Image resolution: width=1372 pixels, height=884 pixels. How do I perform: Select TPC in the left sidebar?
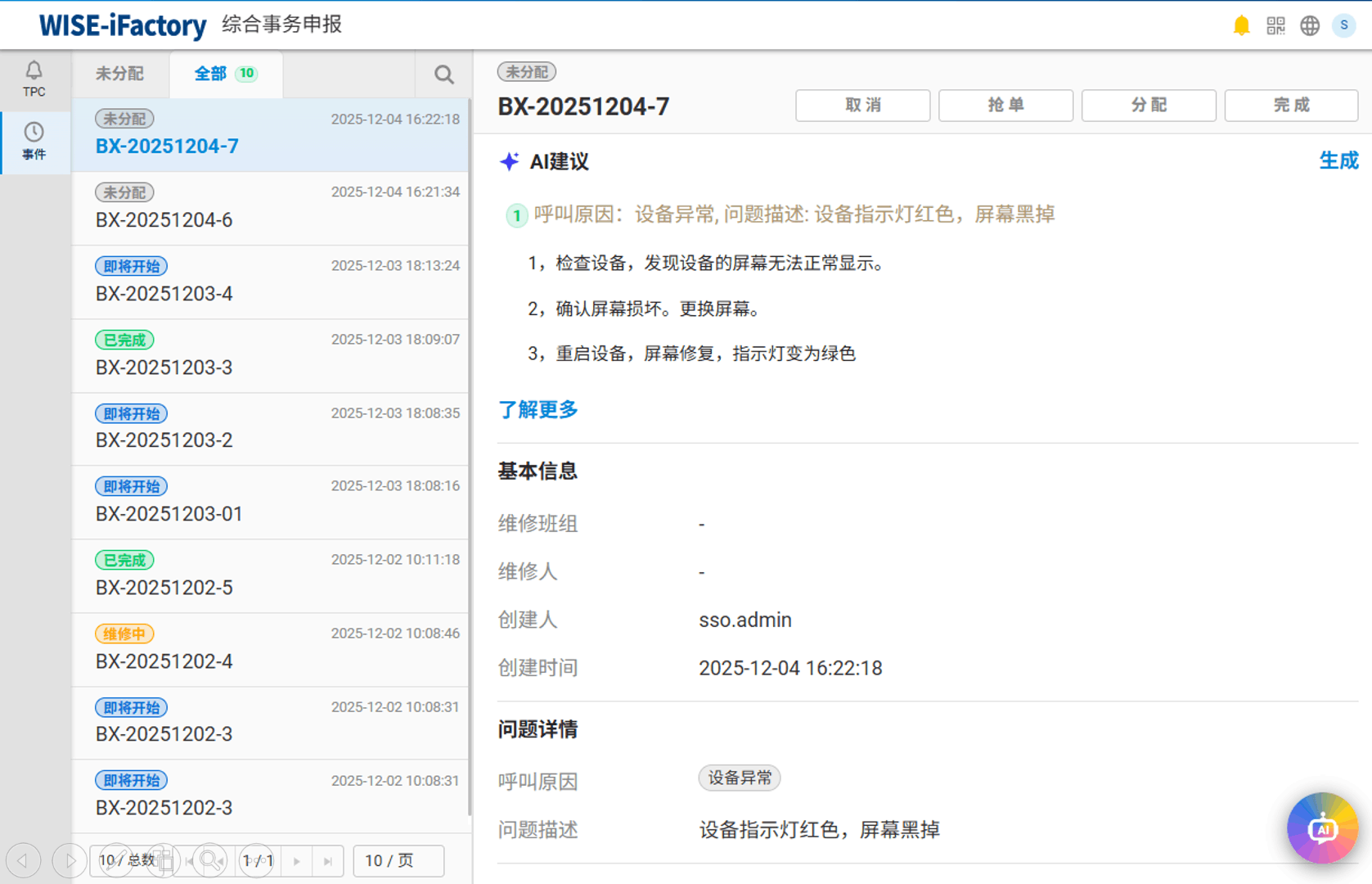(34, 79)
